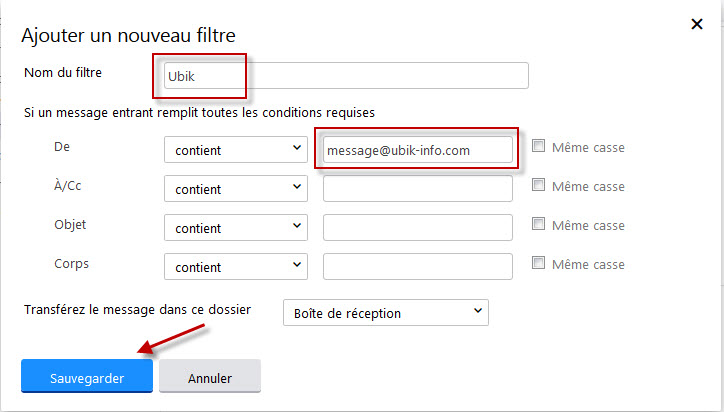This screenshot has width=724, height=412.
Task: Open the De condition dropdown
Action: pos(235,150)
